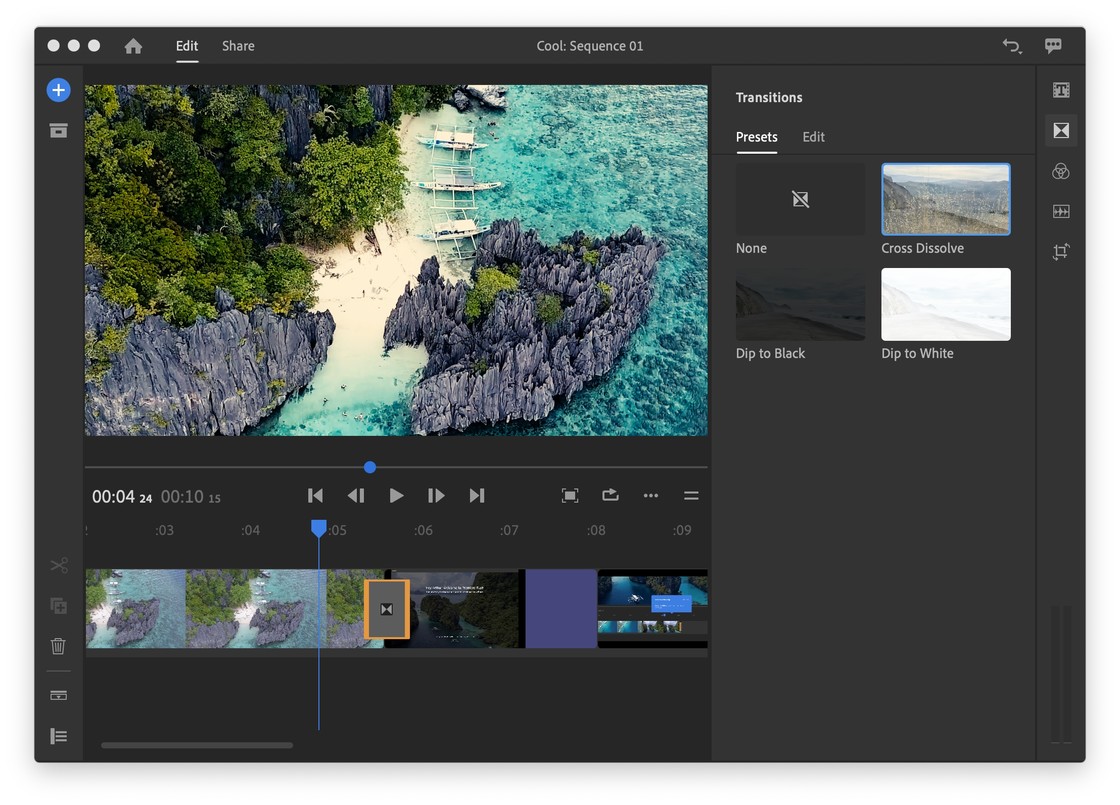Image resolution: width=1120 pixels, height=805 pixels.
Task: Step back one frame
Action: click(356, 496)
